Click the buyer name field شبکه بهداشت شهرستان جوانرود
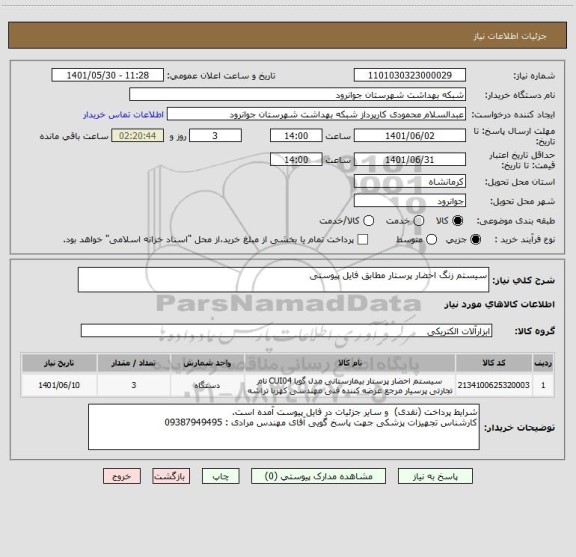This screenshot has height=557, width=576. (x=297, y=95)
